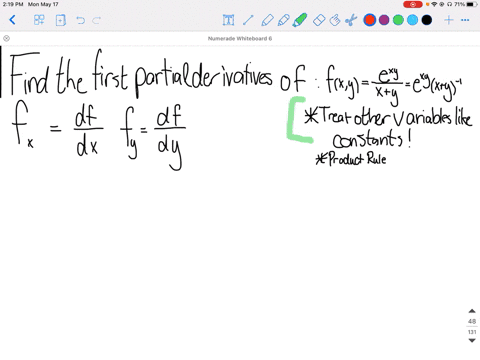The width and height of the screenshot is (480, 360).
Task: Undo the last stroke
Action: coord(80,20)
